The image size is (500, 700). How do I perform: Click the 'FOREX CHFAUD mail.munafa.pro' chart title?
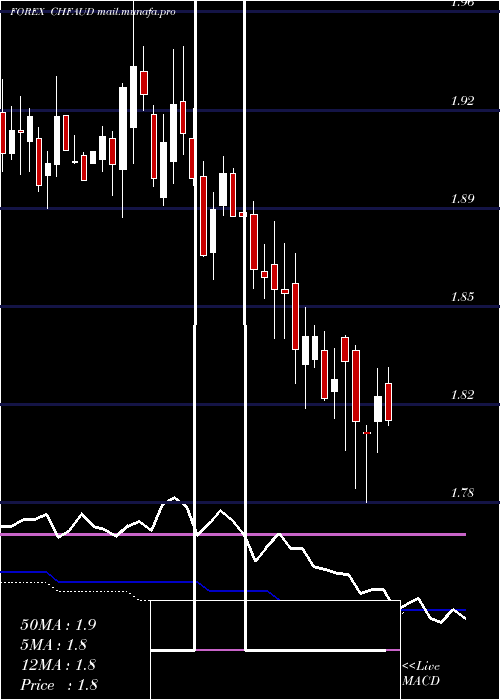93,12
